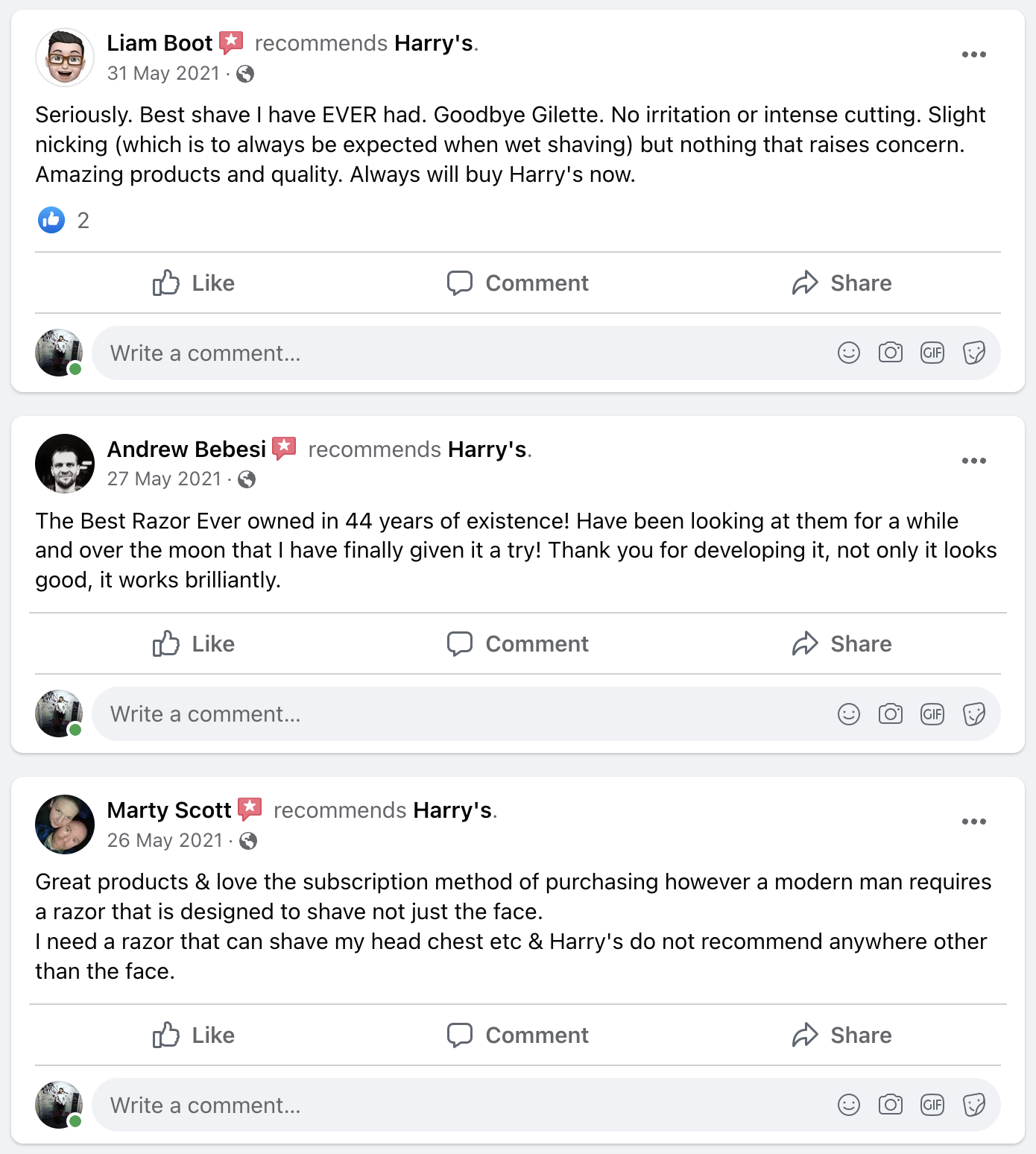Image resolution: width=1036 pixels, height=1154 pixels.
Task: Share Andrew Bebesi's review
Action: (x=841, y=644)
